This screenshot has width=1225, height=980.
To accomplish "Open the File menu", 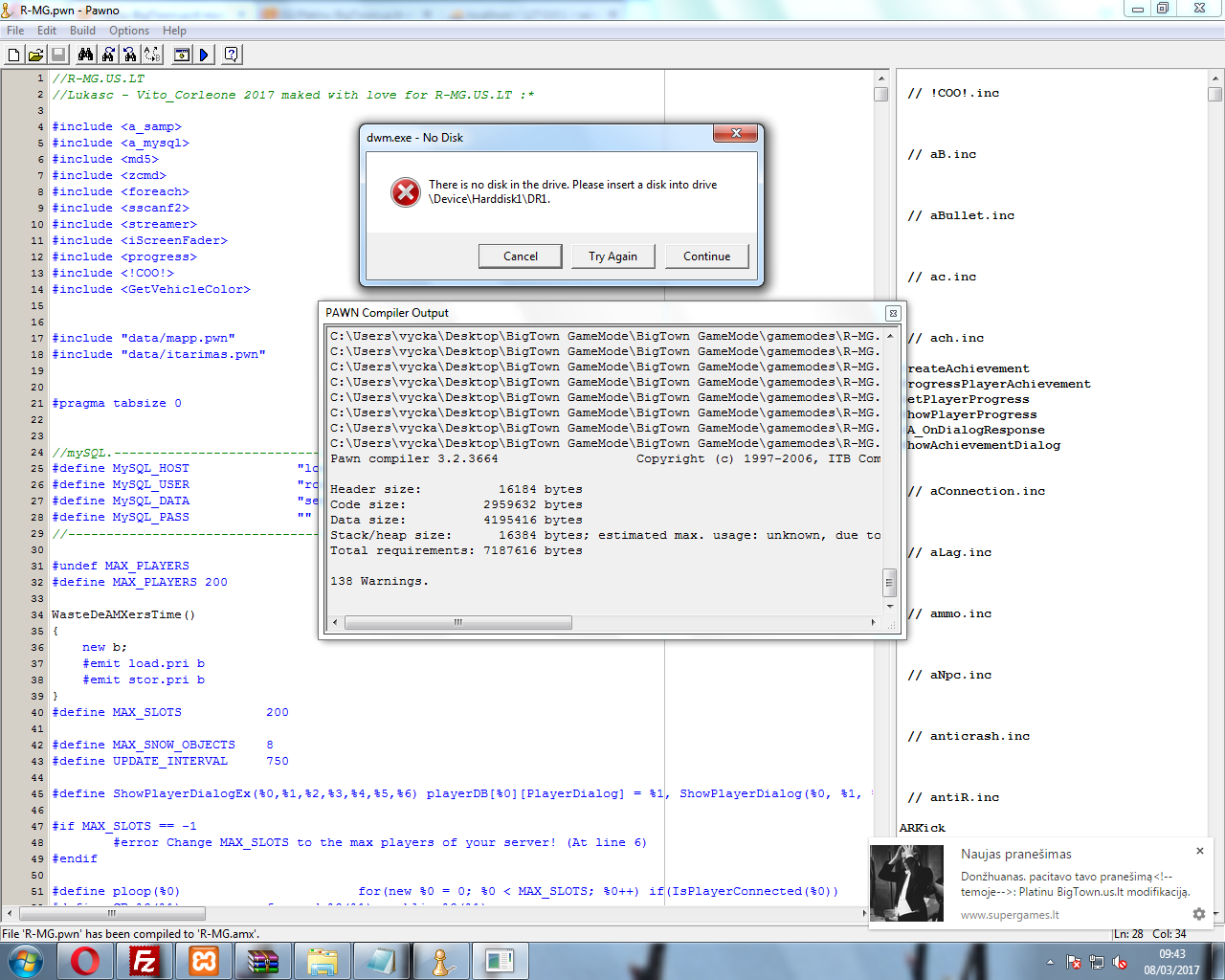I will pos(15,31).
